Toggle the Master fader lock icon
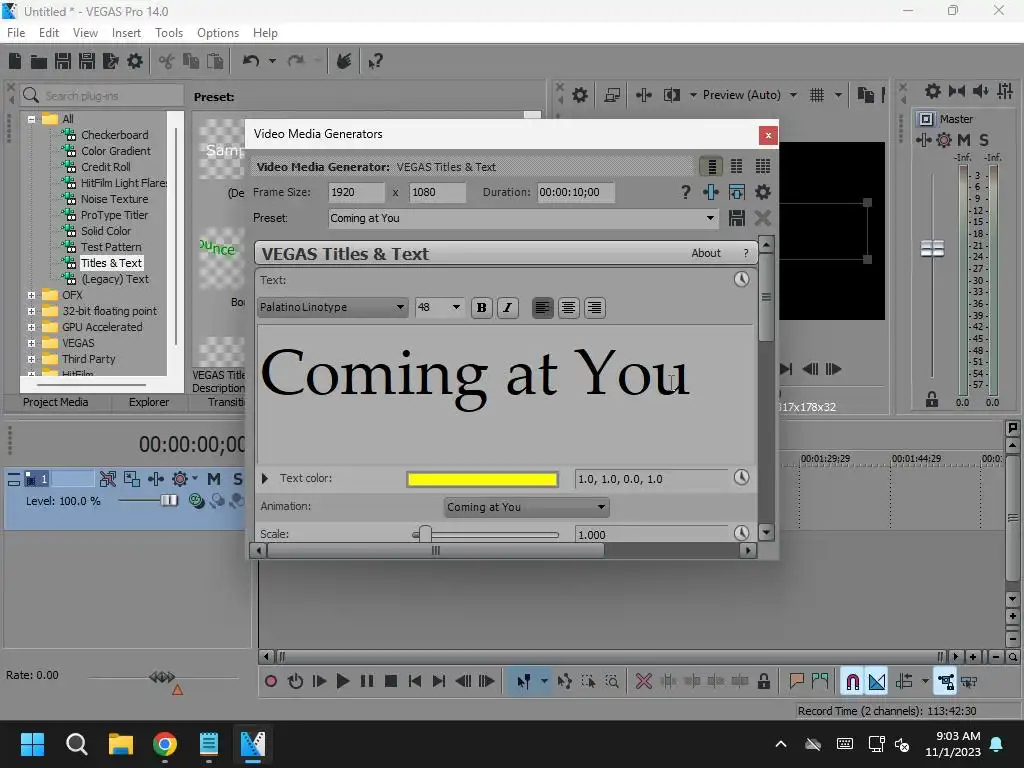The image size is (1024, 768). pyautogui.click(x=932, y=400)
